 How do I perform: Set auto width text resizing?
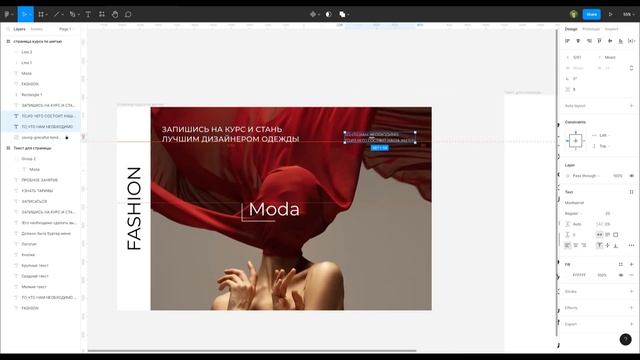(599, 235)
